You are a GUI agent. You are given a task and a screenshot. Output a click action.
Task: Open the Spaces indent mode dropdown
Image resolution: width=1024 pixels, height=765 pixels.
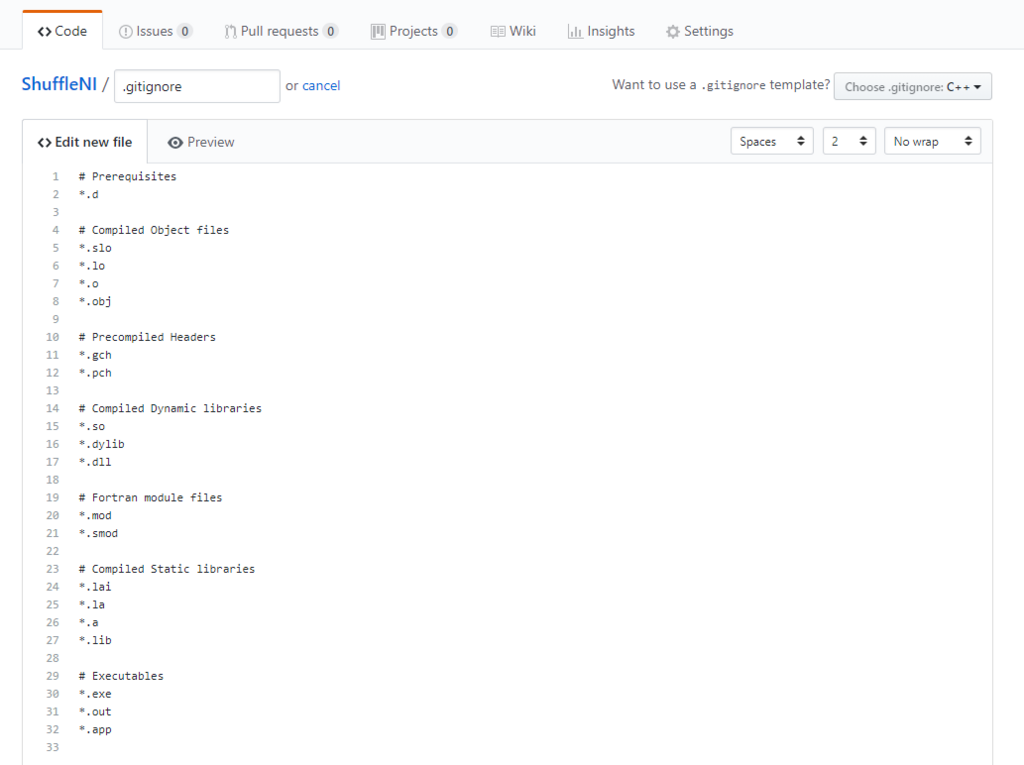[772, 141]
